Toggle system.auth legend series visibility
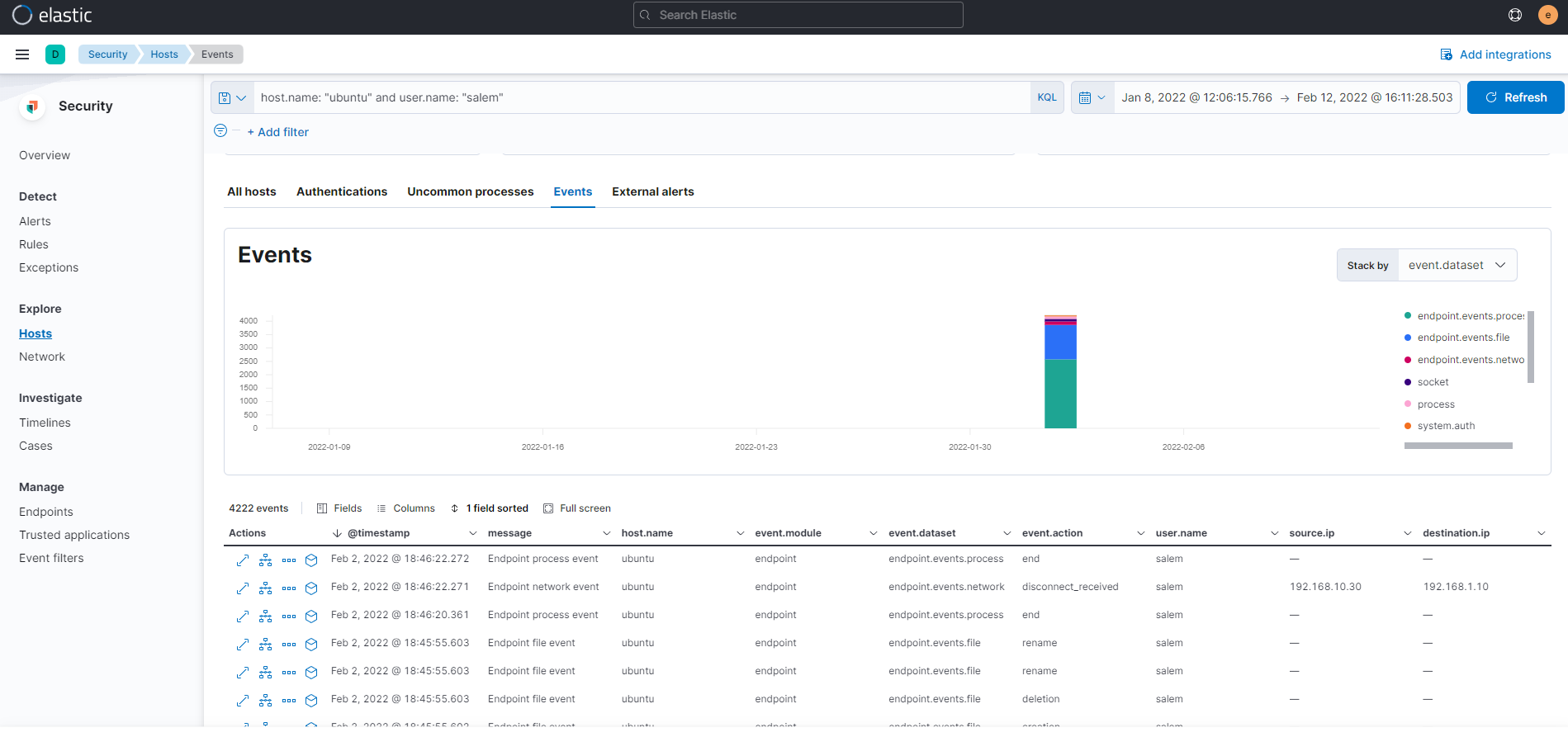This screenshot has height=737, width=1568. click(x=1445, y=426)
